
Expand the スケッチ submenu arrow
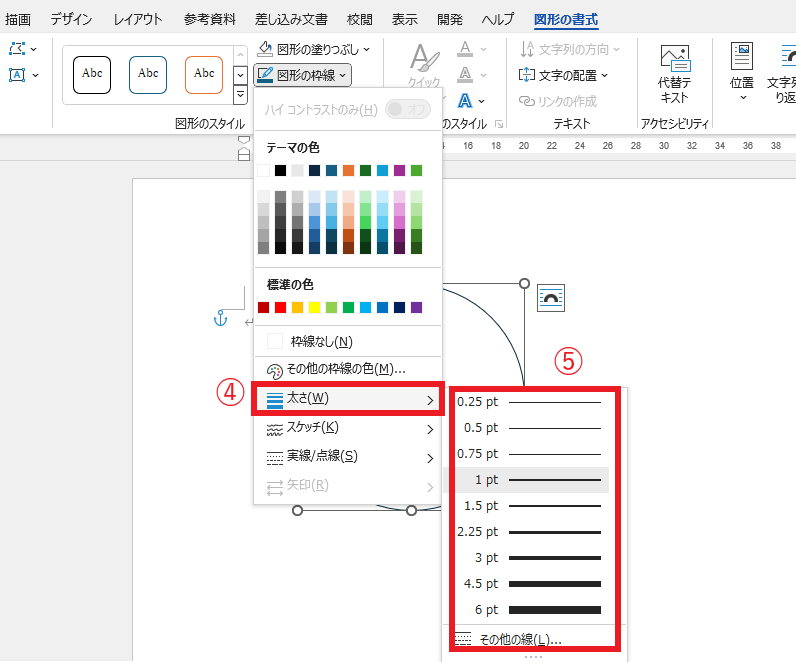[x=430, y=429]
